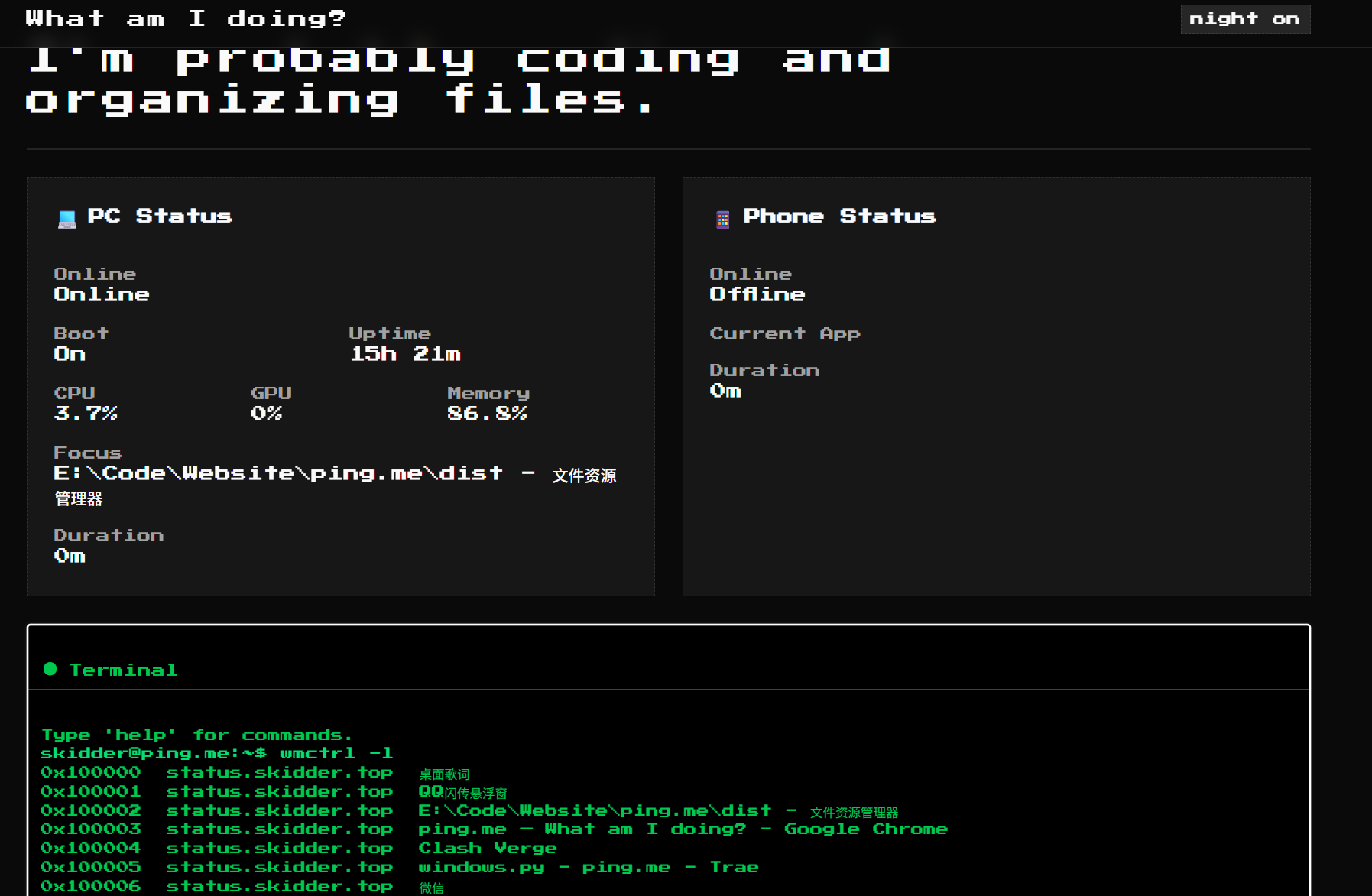Click the skidder@ping.me terminal prompt line

coord(216,753)
